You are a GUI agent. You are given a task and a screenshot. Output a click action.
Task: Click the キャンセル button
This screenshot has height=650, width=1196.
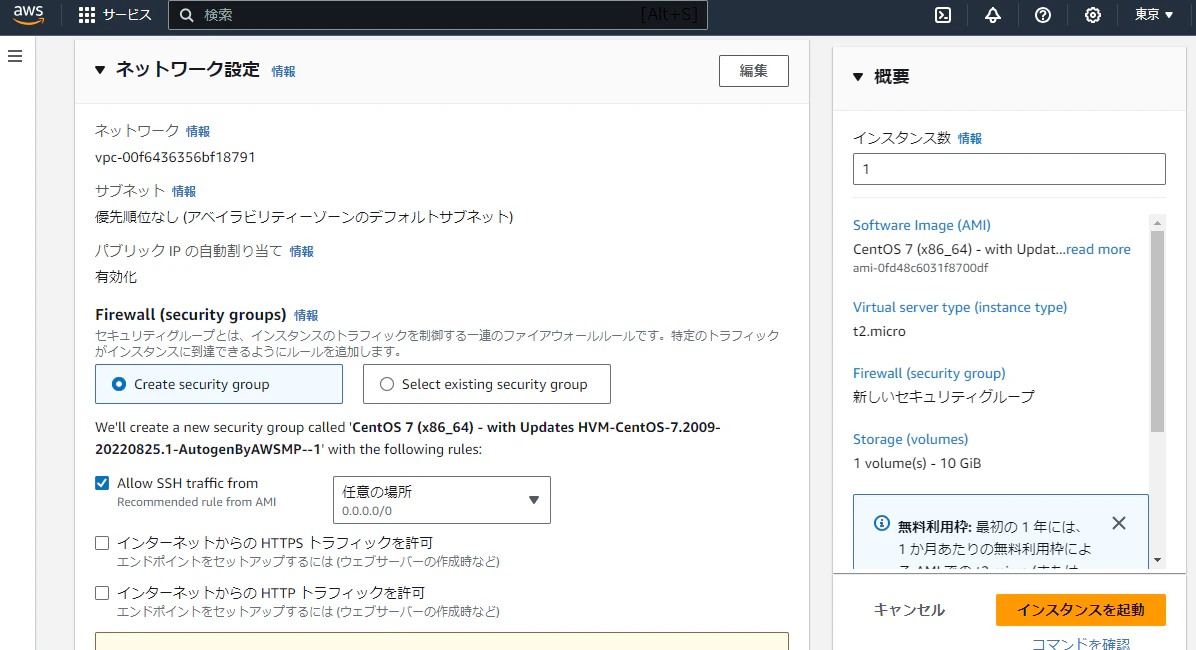909,610
